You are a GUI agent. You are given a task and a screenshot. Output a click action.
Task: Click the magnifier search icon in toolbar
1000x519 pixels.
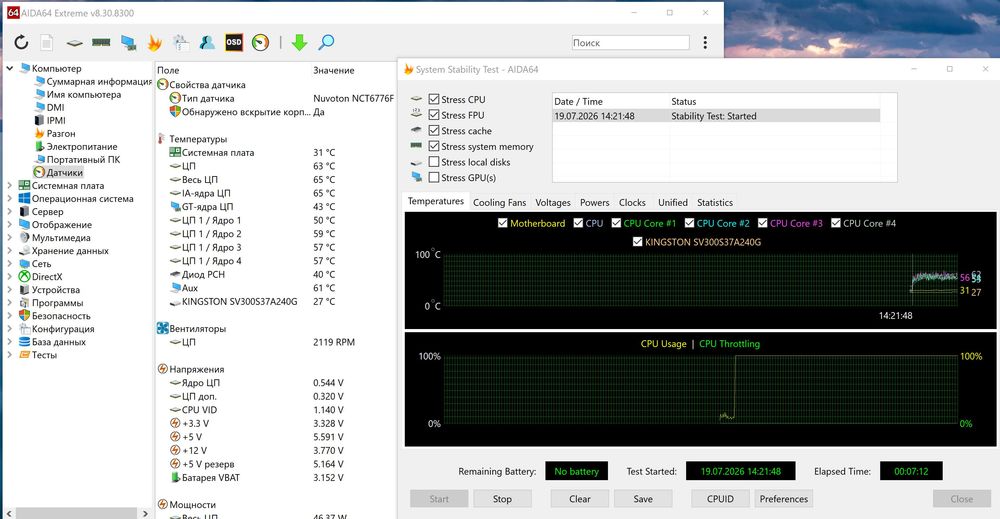pos(326,43)
